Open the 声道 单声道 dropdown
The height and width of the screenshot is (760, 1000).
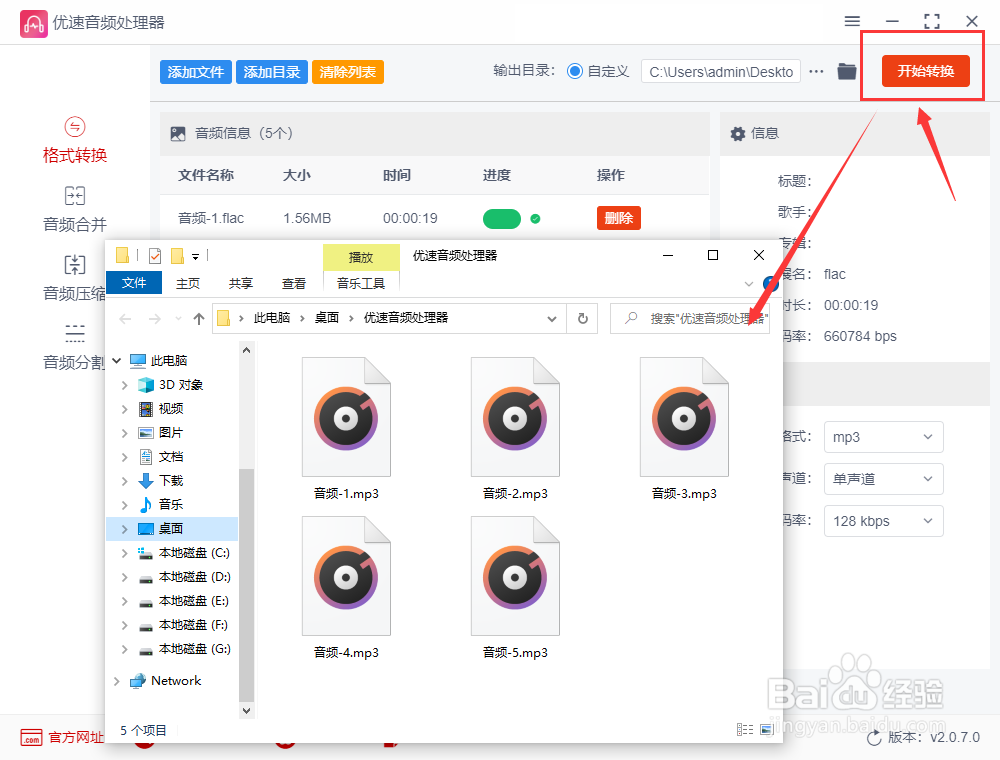pos(883,479)
